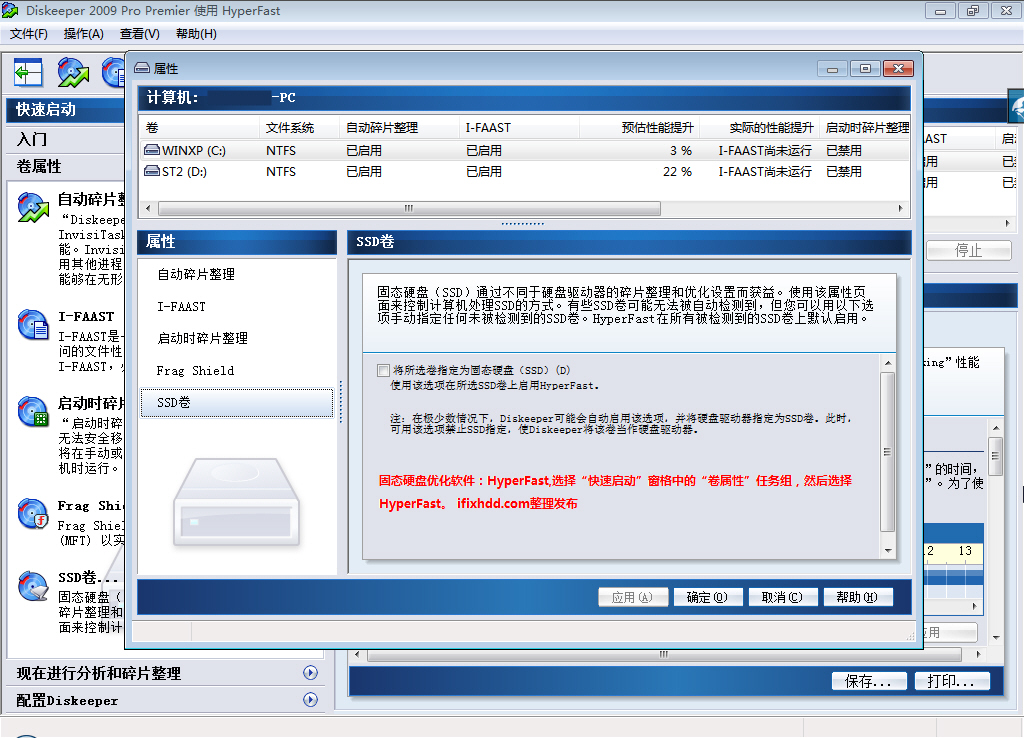Click the volume list scroll-left arrow
This screenshot has height=738, width=1024.
click(x=148, y=208)
